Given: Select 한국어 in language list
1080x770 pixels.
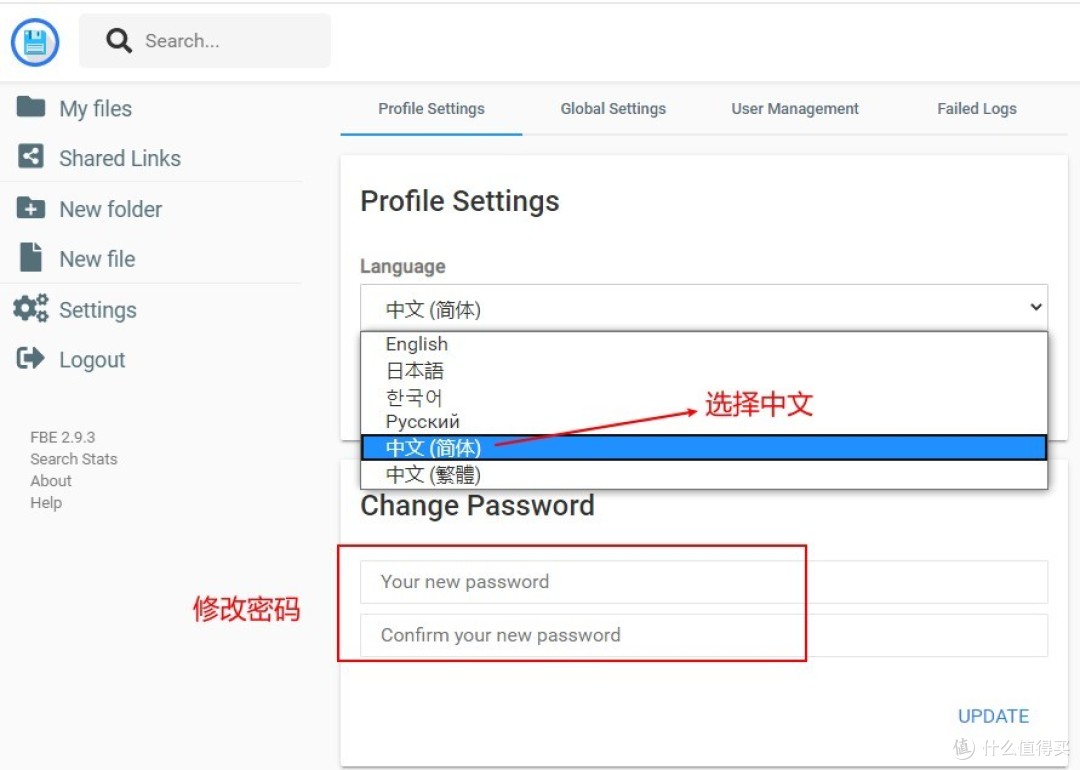Looking at the screenshot, I should [x=704, y=397].
